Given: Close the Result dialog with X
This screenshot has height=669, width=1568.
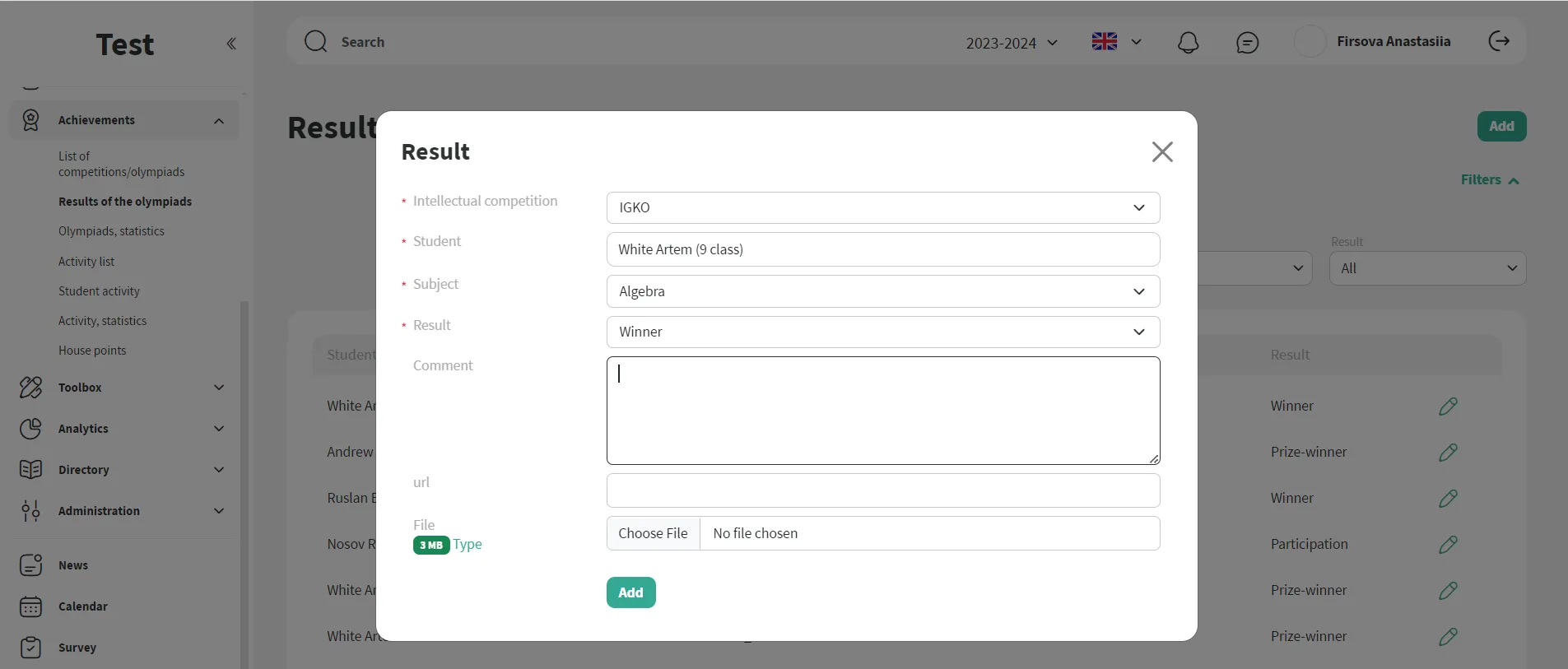Looking at the screenshot, I should pyautogui.click(x=1161, y=151).
